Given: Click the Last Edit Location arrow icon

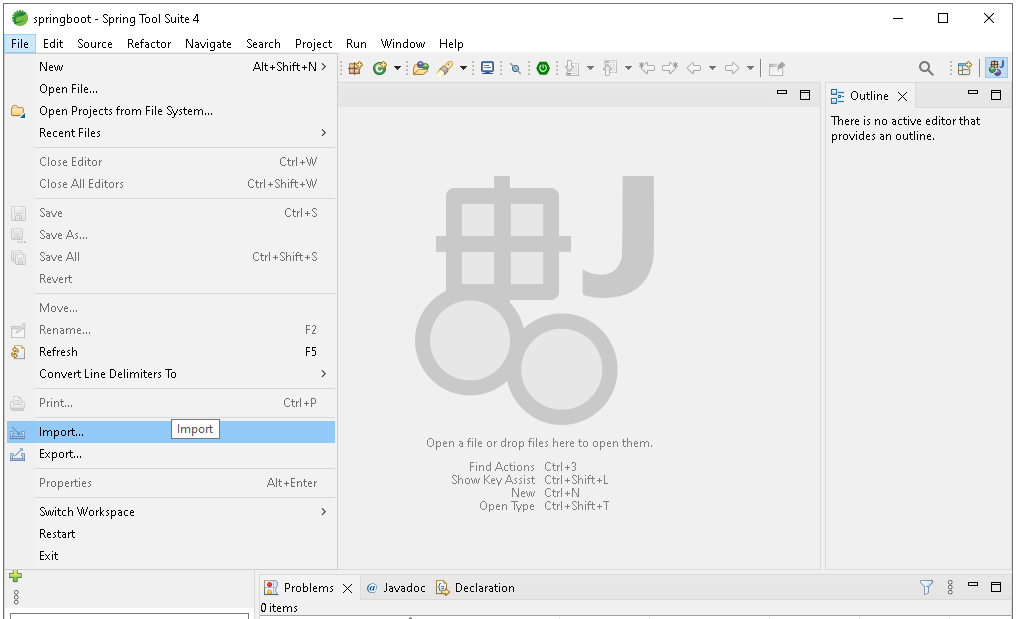Looking at the screenshot, I should (x=647, y=68).
